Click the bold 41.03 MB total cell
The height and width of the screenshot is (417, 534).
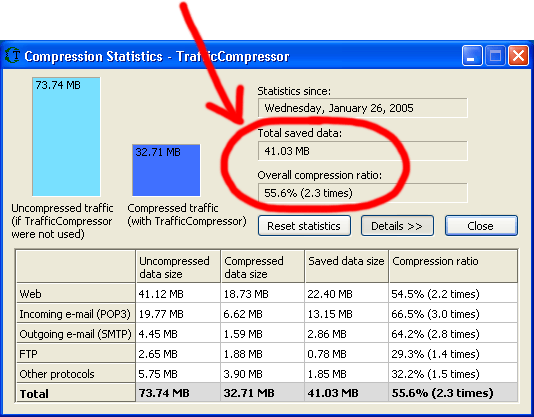coord(347,393)
